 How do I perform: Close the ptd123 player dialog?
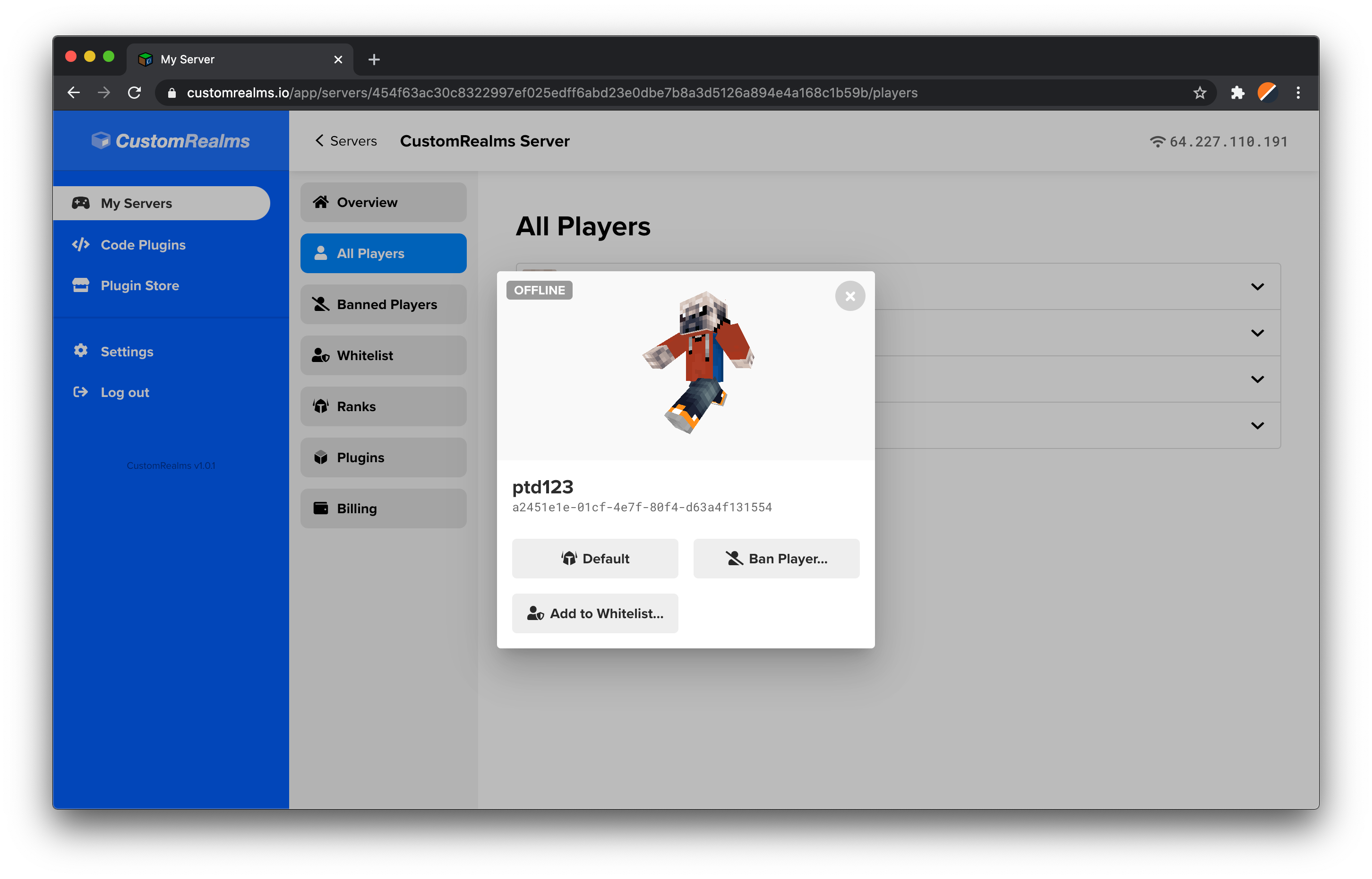[849, 296]
